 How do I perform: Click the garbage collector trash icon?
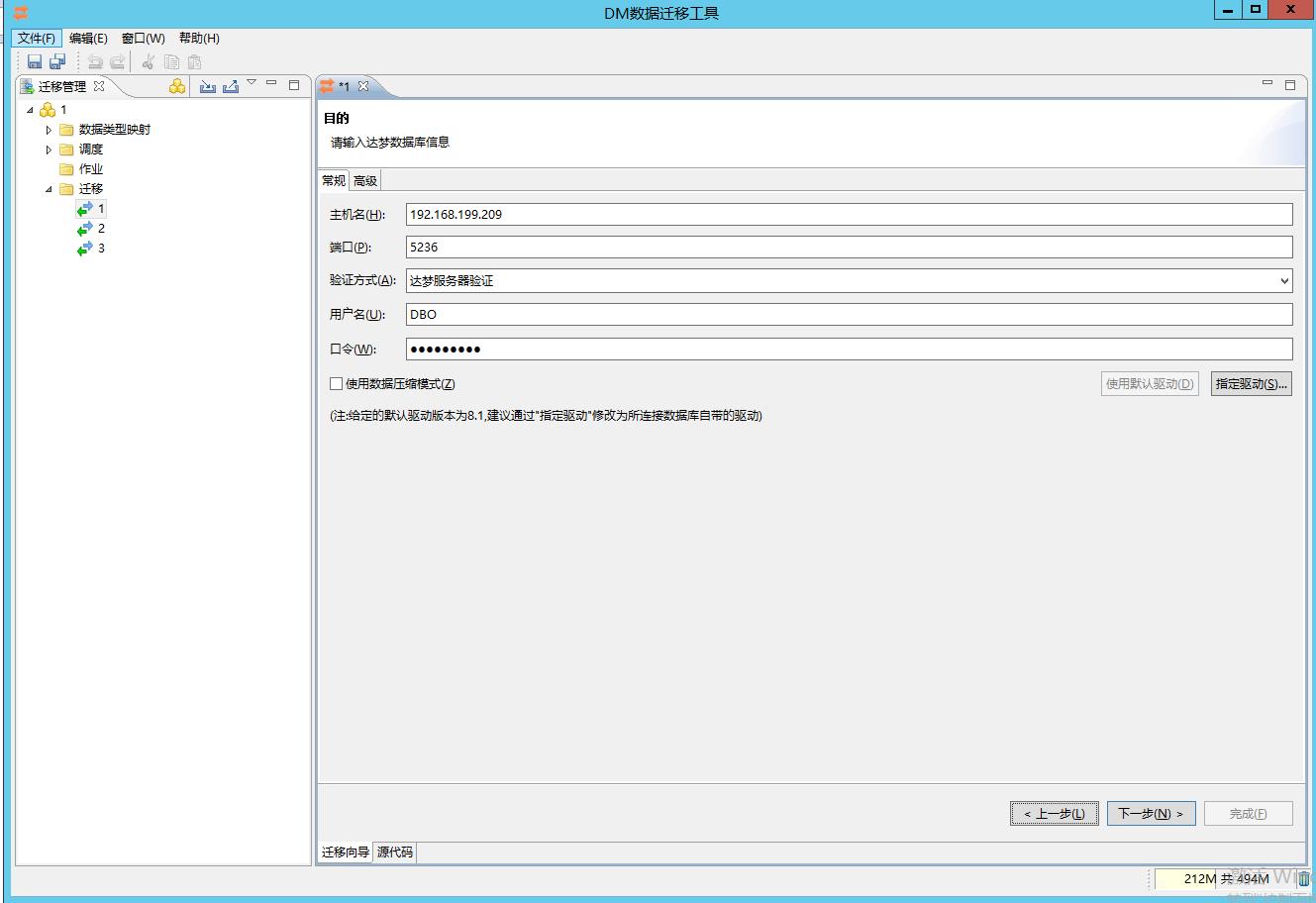[x=1304, y=879]
